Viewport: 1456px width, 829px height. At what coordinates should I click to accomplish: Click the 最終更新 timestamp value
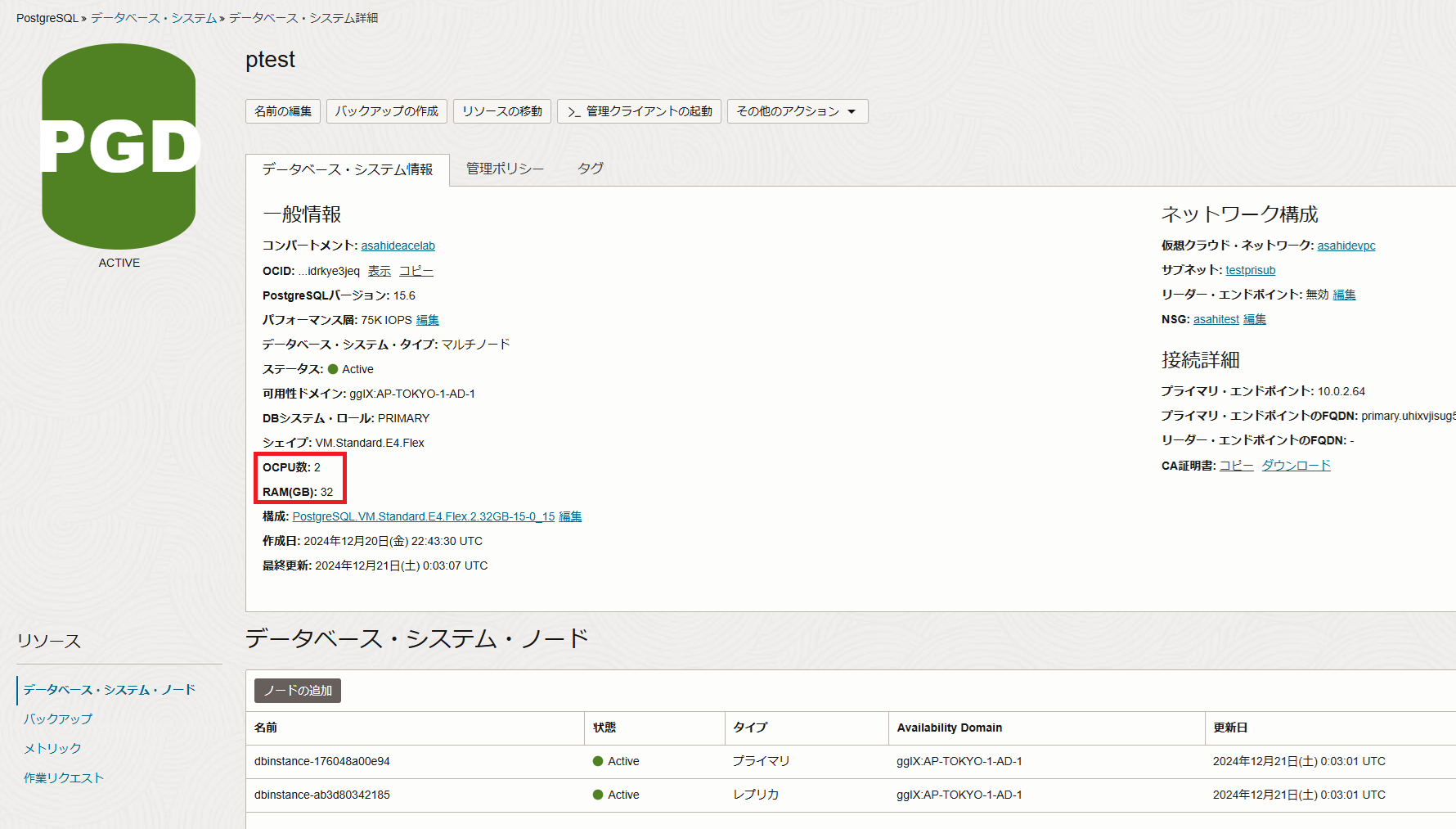pos(402,565)
